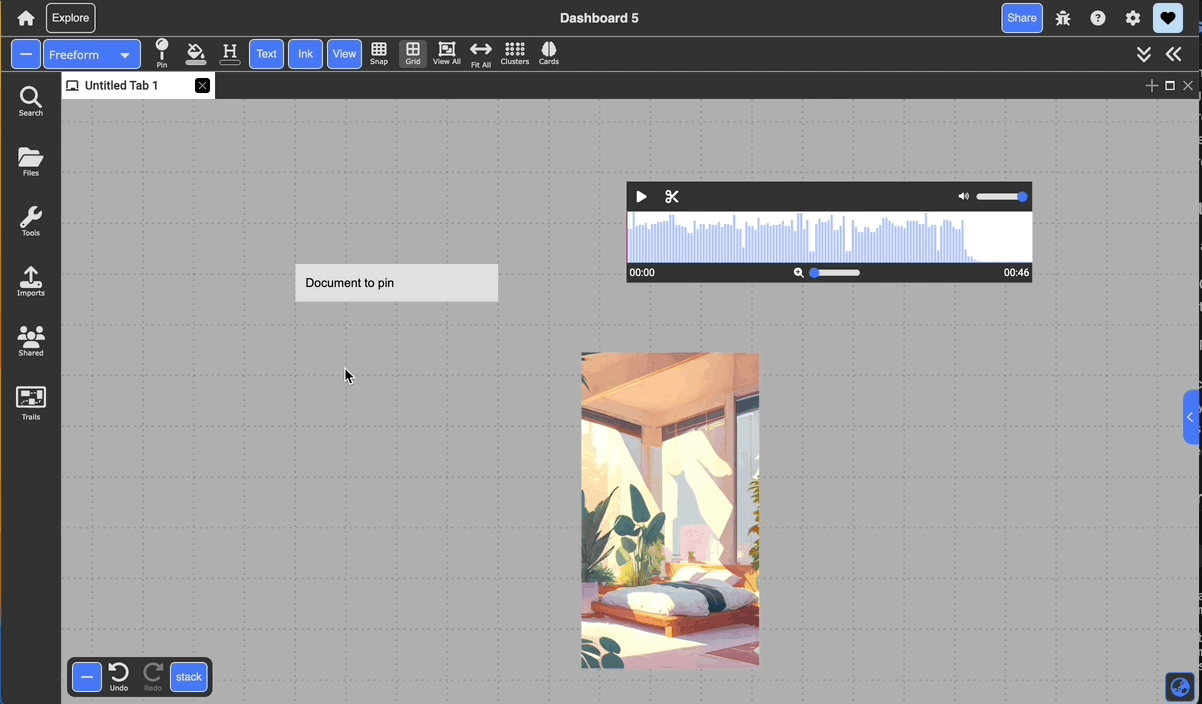Expand the toolbar double-chevron down arrow
Screen dimensions: 1202x704
[x=1144, y=55]
